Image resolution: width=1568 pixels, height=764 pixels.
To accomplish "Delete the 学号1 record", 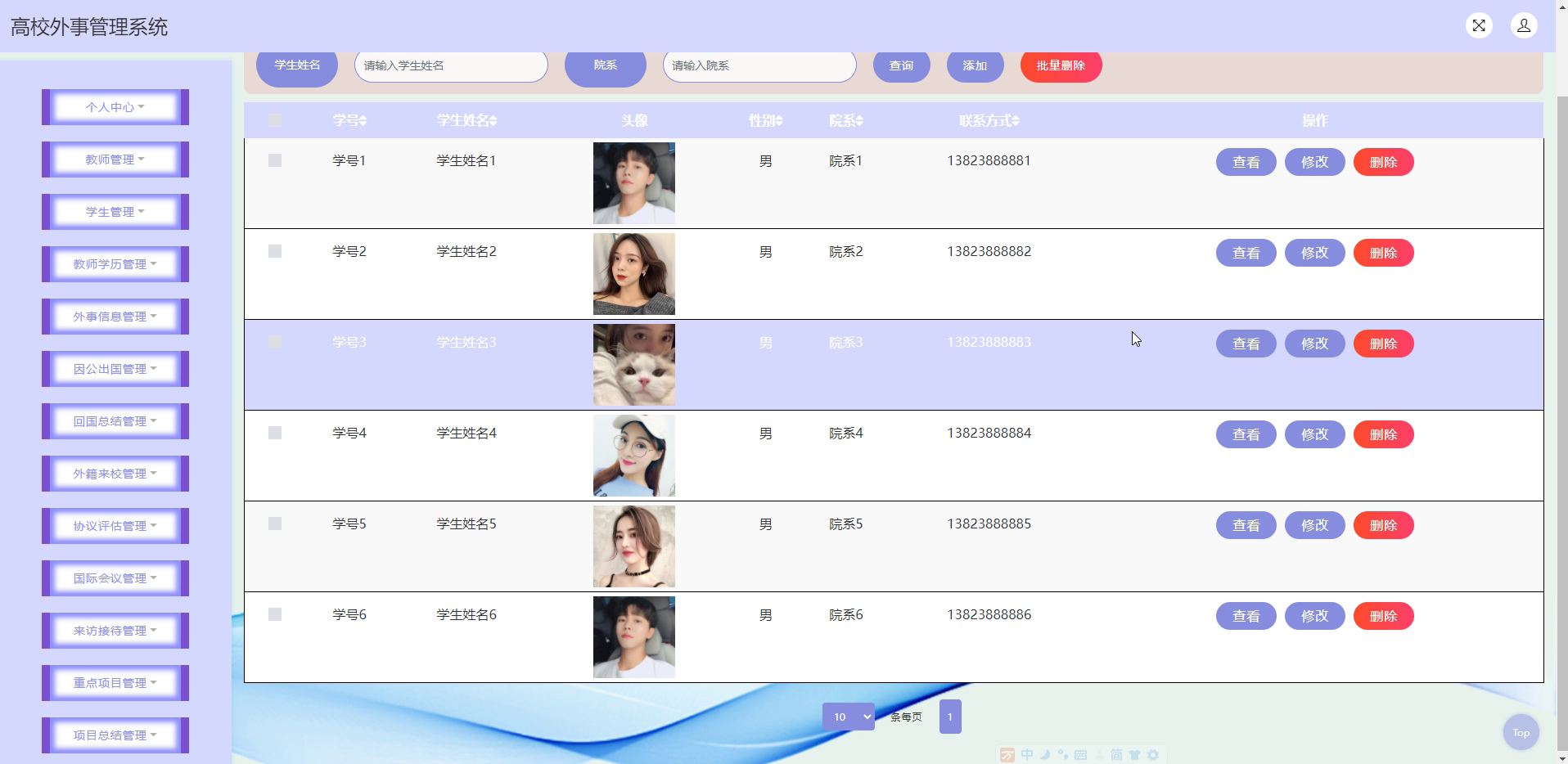I will point(1383,162).
